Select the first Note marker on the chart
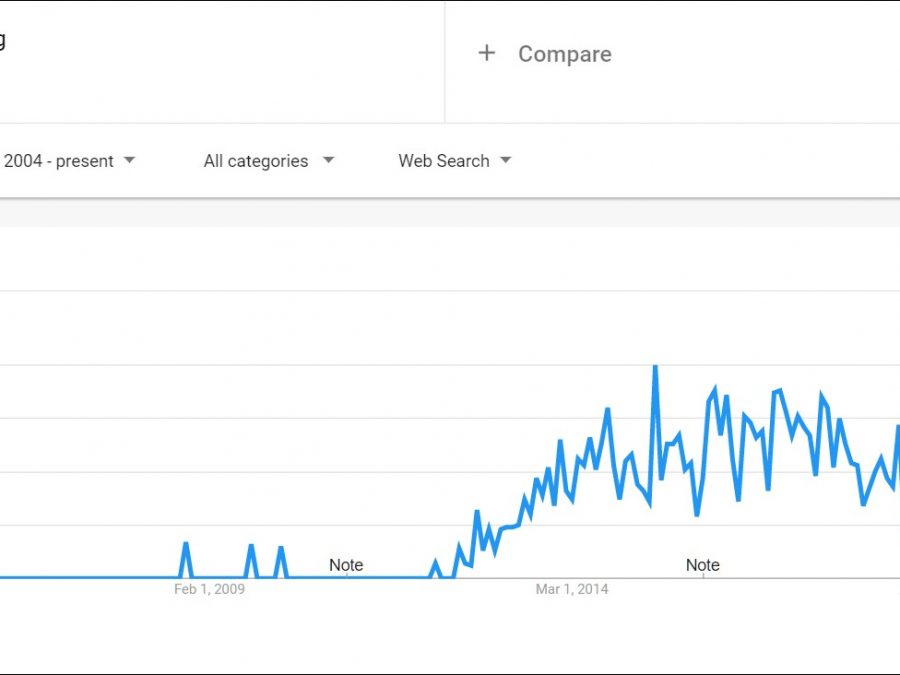900x675 pixels. coord(346,565)
